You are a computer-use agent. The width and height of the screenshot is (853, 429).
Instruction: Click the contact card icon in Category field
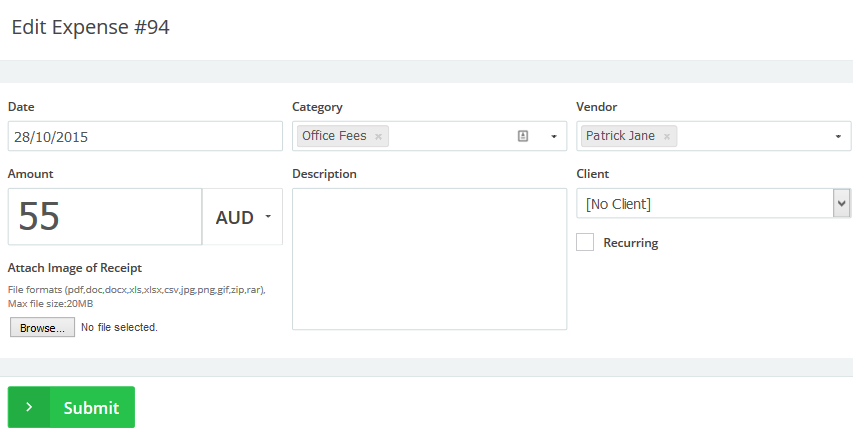pos(523,136)
